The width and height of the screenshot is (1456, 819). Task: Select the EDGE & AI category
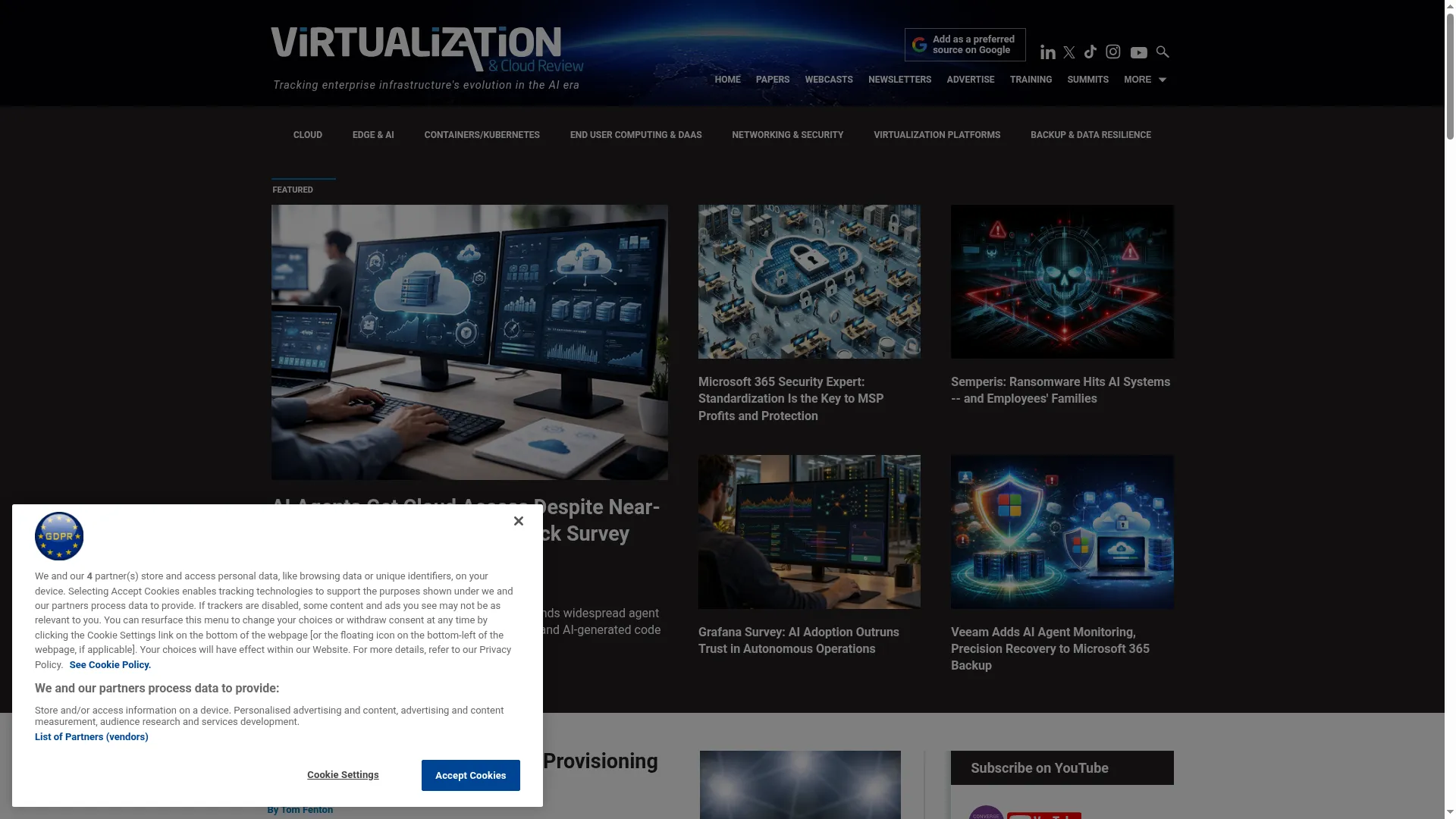[x=373, y=135]
